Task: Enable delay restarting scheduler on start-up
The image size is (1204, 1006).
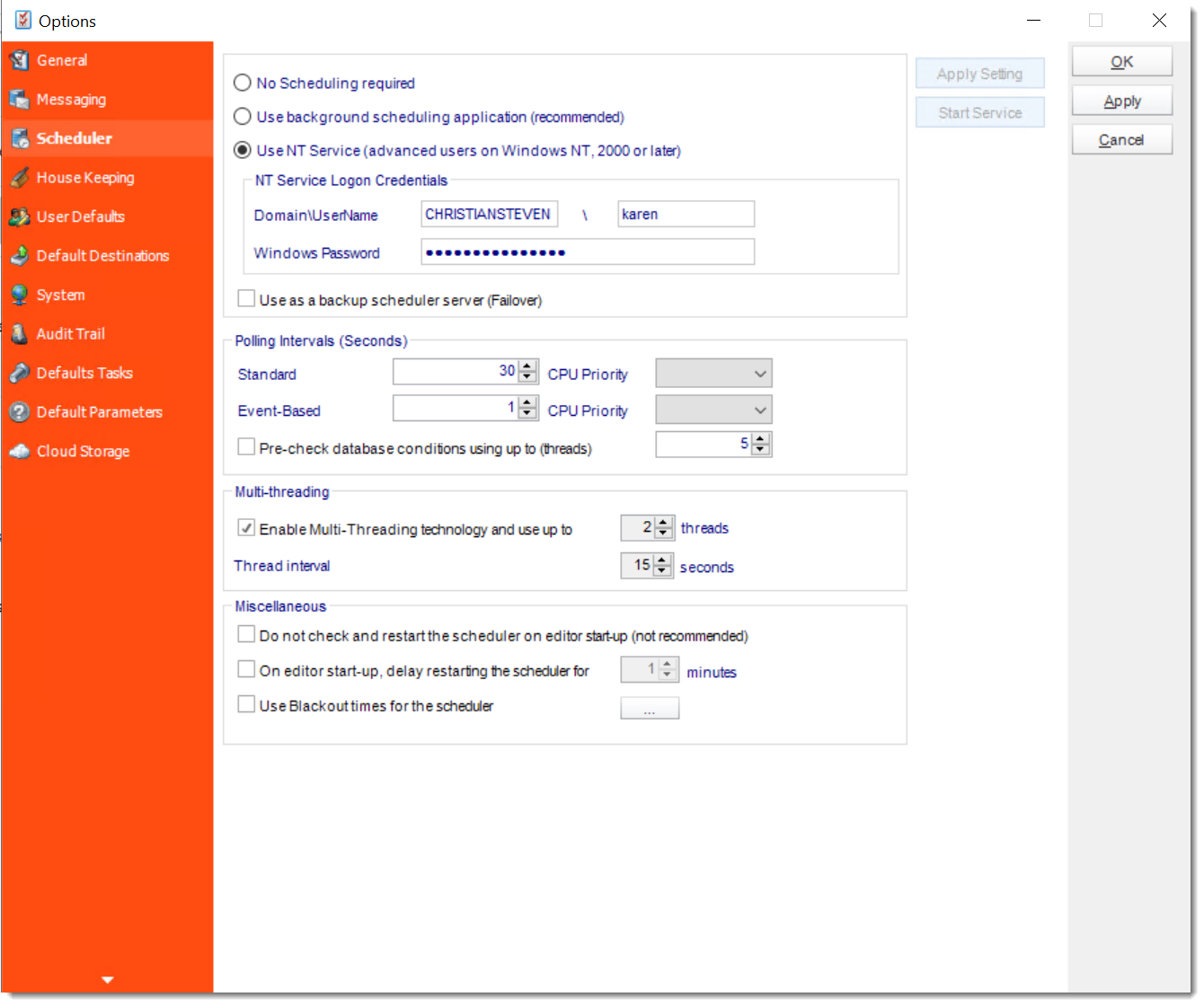Action: click(x=246, y=669)
